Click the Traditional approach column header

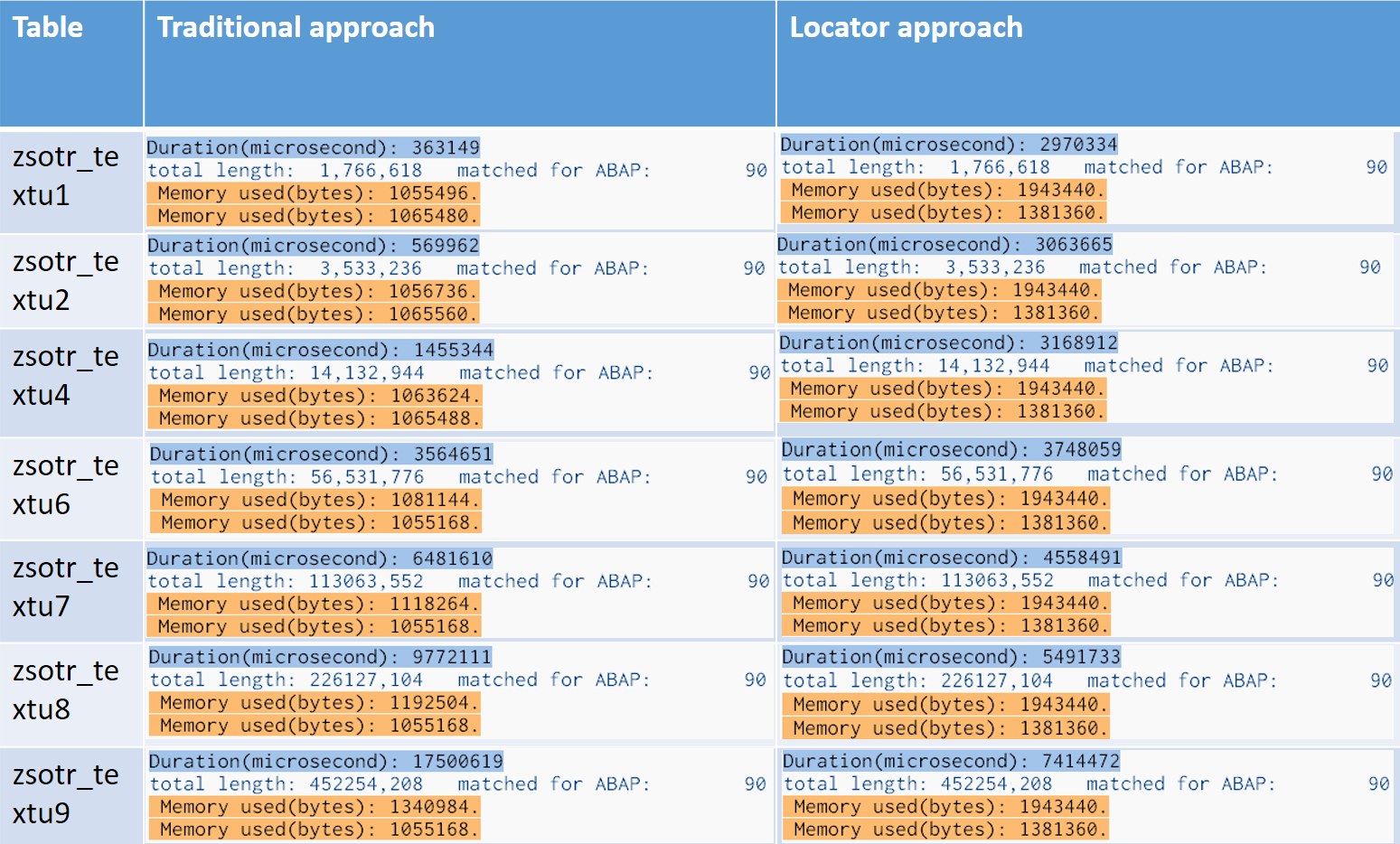click(x=460, y=63)
